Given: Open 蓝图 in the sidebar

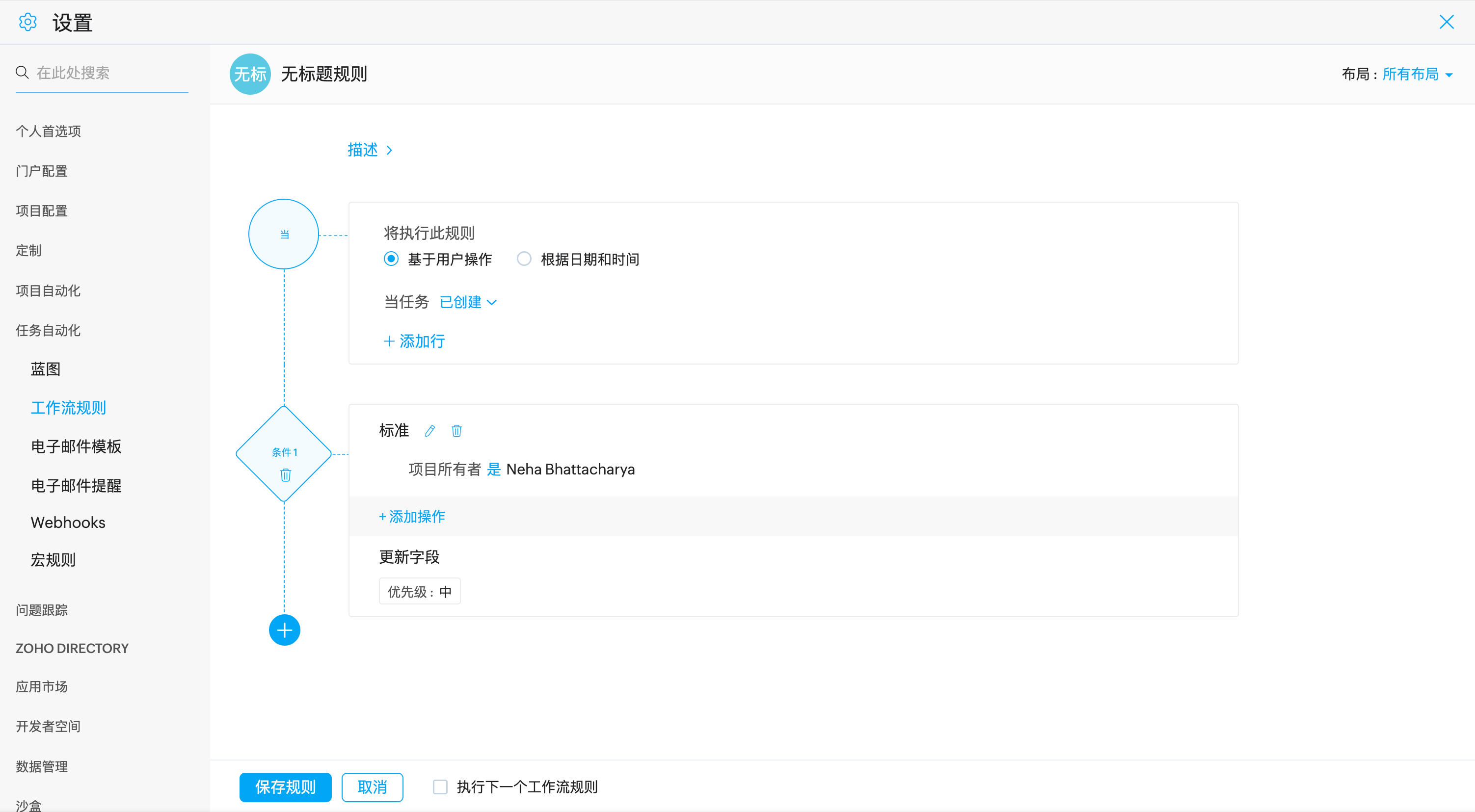Looking at the screenshot, I should [x=45, y=369].
